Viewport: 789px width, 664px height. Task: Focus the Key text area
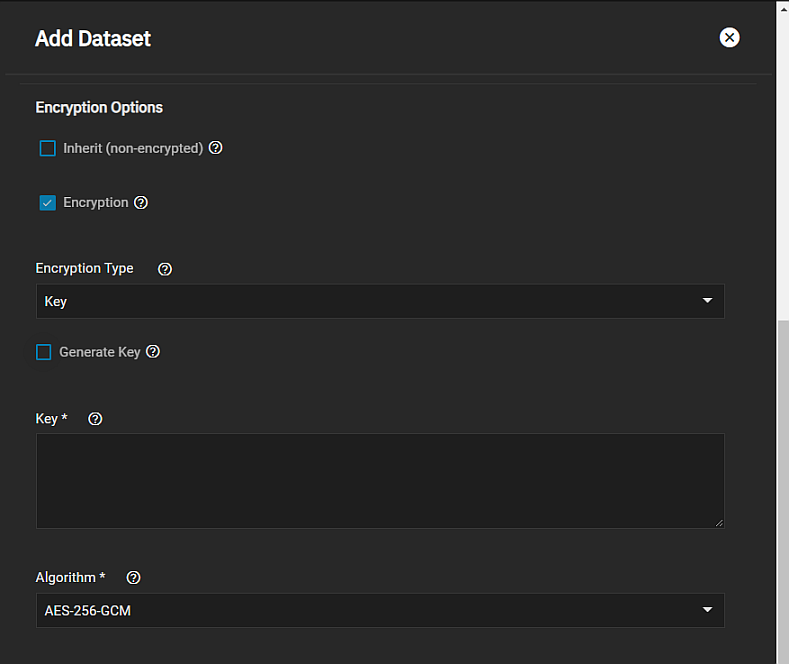(380, 480)
